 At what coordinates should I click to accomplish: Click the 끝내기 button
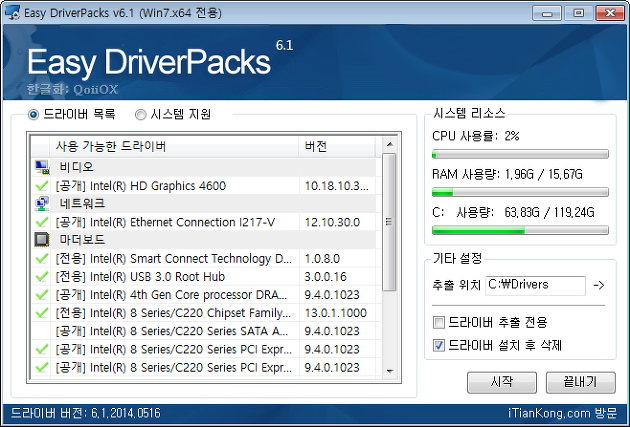coord(581,382)
